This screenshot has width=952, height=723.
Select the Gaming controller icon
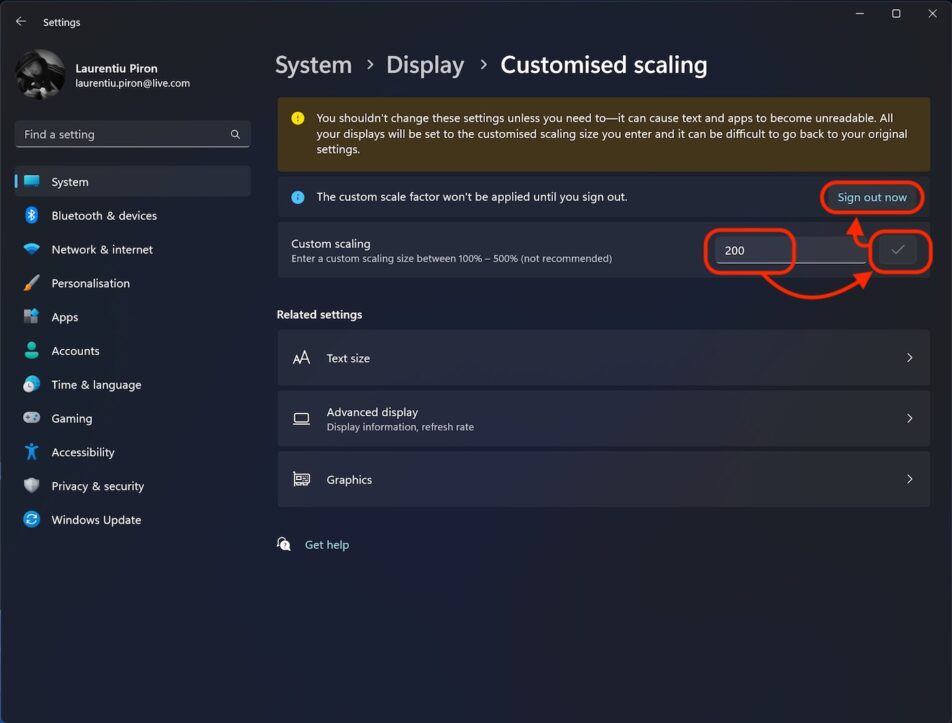tap(30, 418)
